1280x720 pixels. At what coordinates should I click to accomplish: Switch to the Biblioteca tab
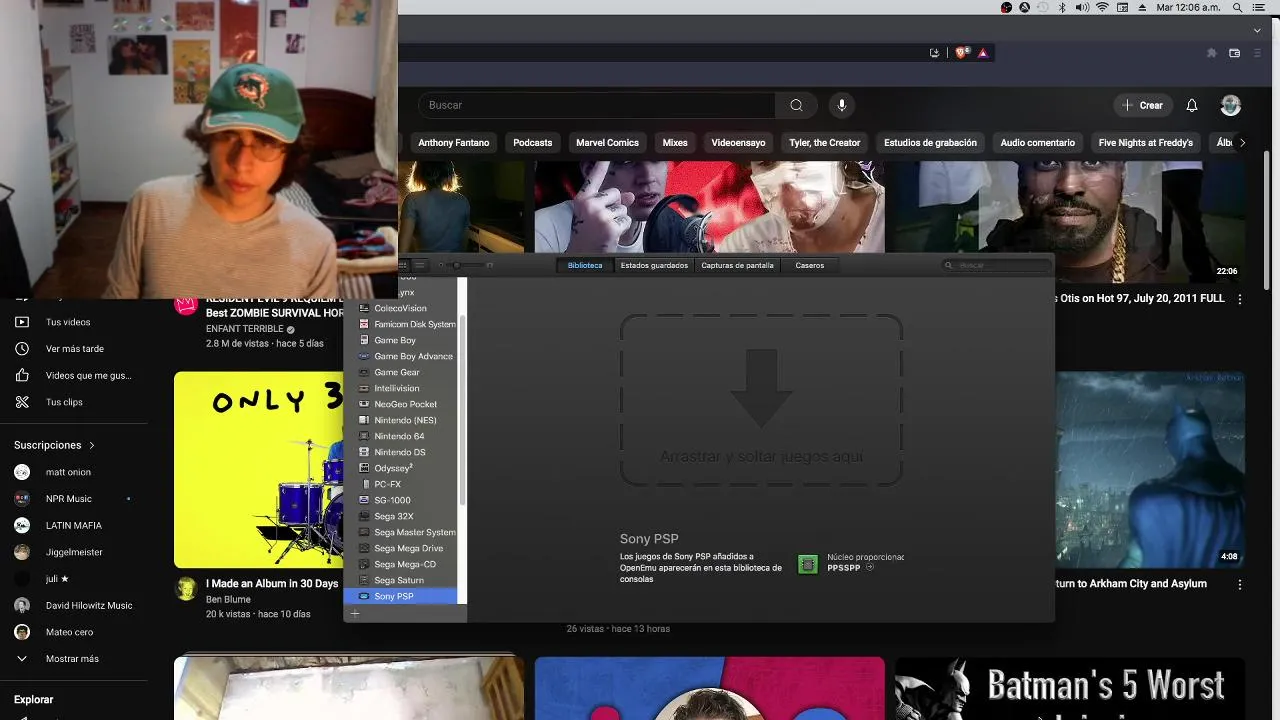(x=585, y=265)
